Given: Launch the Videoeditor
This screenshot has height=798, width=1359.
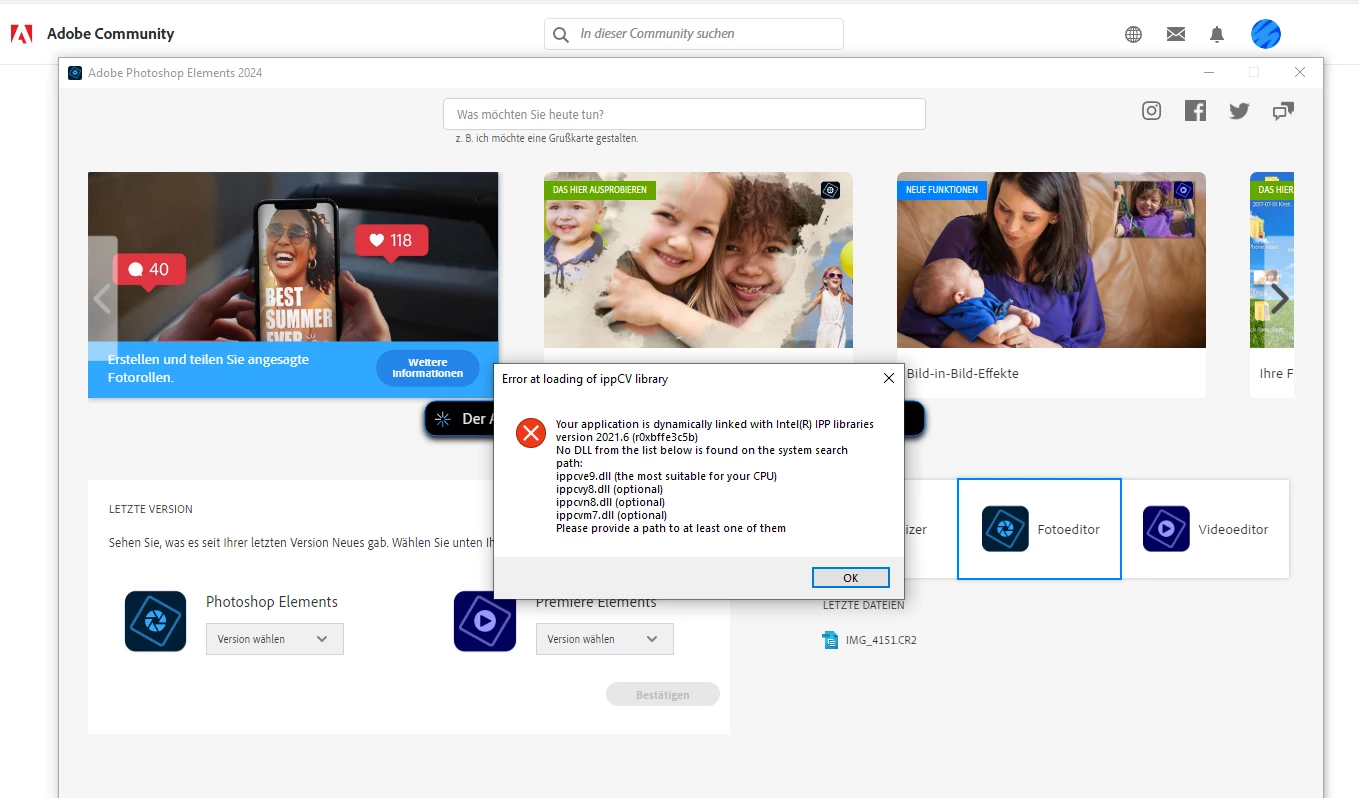Looking at the screenshot, I should point(1205,529).
